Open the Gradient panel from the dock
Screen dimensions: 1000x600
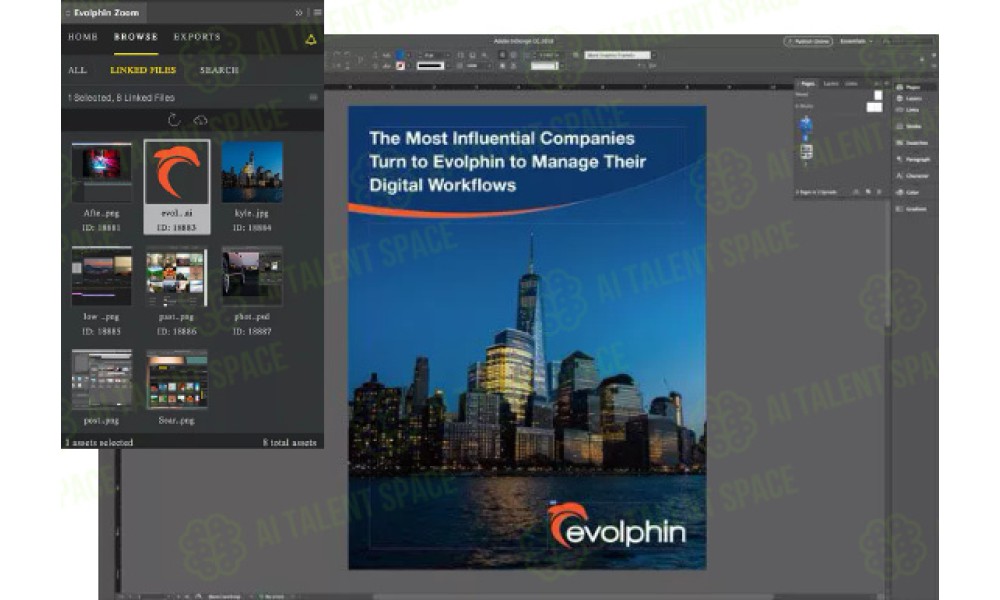pyautogui.click(x=912, y=209)
